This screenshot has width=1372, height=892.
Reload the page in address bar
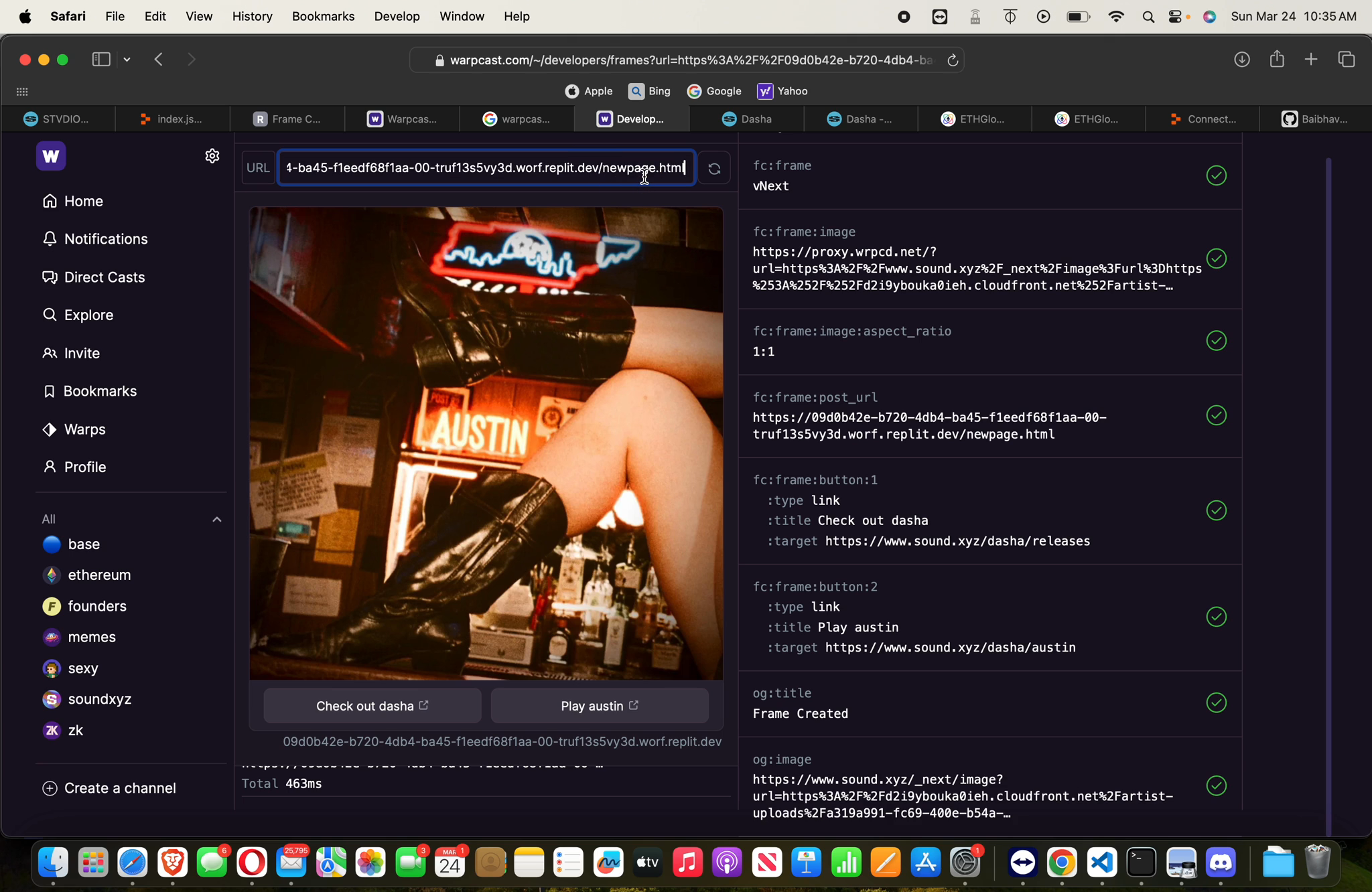(x=952, y=60)
